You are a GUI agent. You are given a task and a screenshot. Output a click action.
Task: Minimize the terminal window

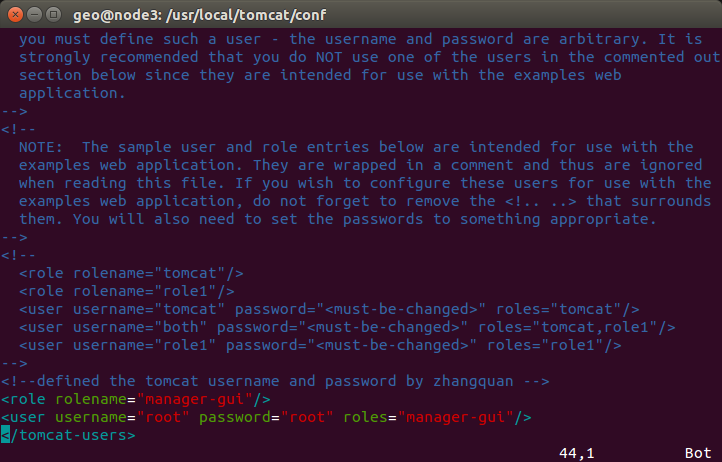[34, 14]
